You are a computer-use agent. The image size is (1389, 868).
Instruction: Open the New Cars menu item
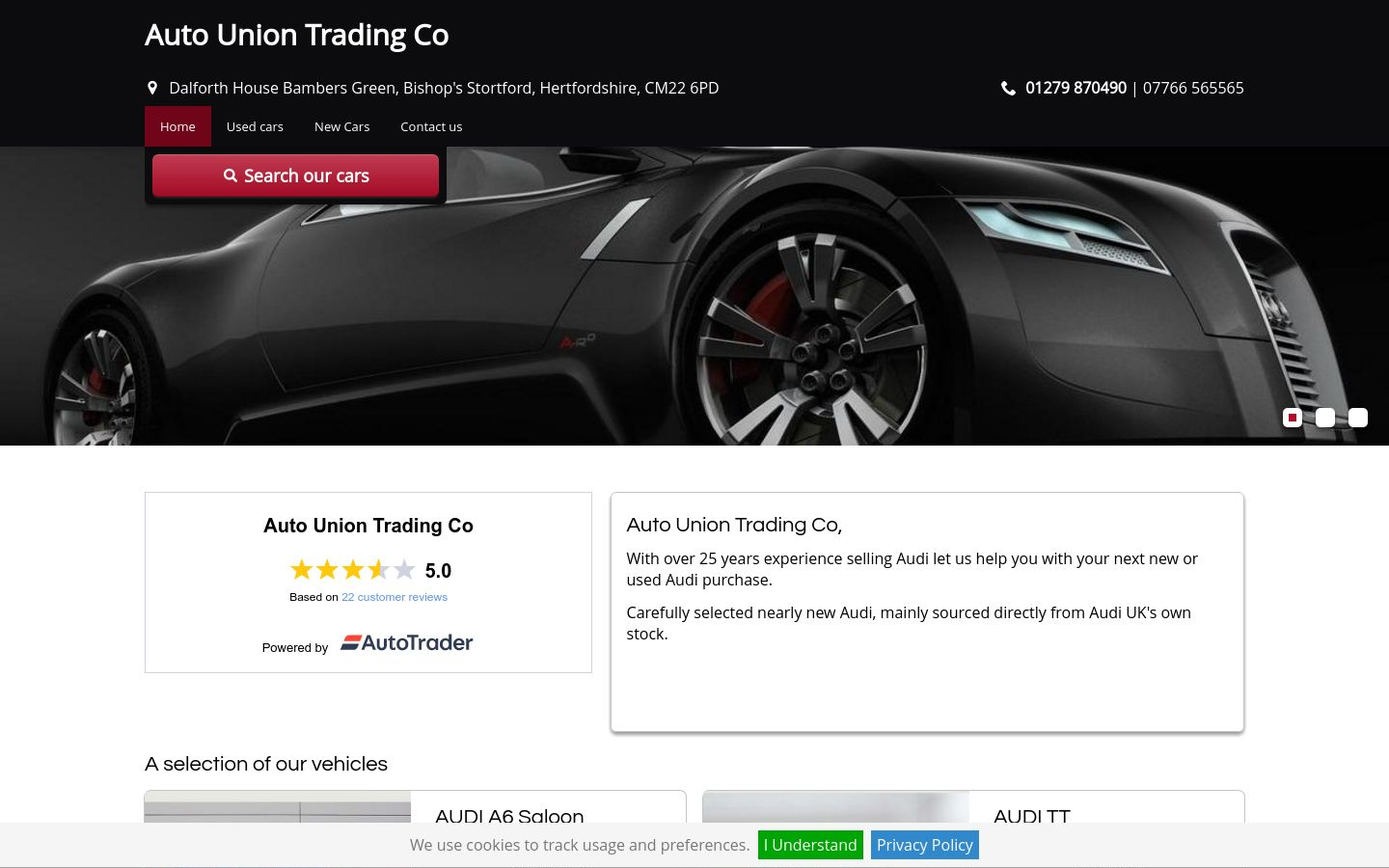tap(341, 126)
